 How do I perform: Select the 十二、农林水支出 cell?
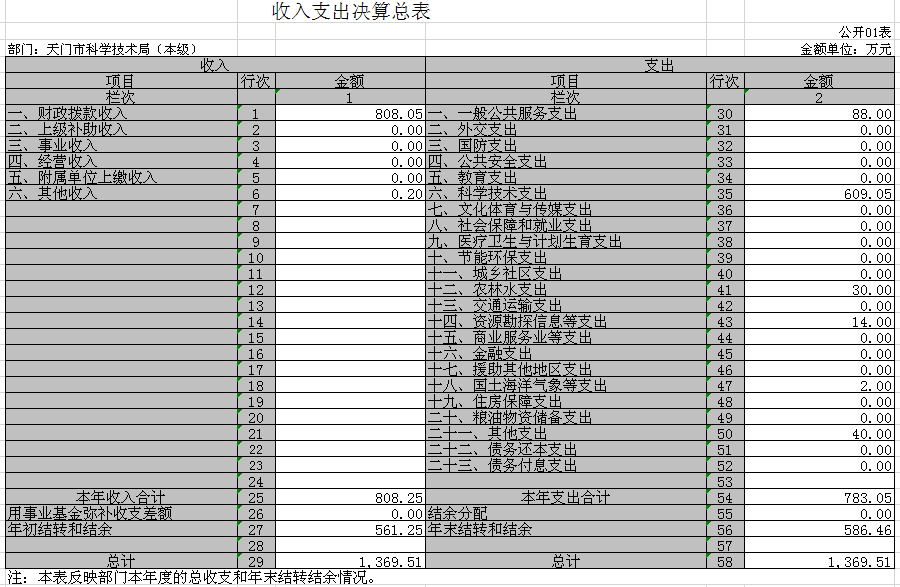[x=566, y=290]
